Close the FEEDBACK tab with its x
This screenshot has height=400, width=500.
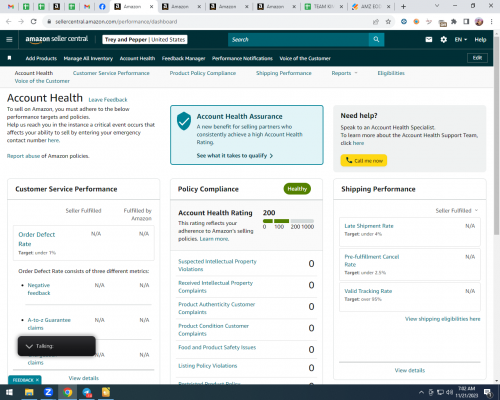(x=37, y=380)
